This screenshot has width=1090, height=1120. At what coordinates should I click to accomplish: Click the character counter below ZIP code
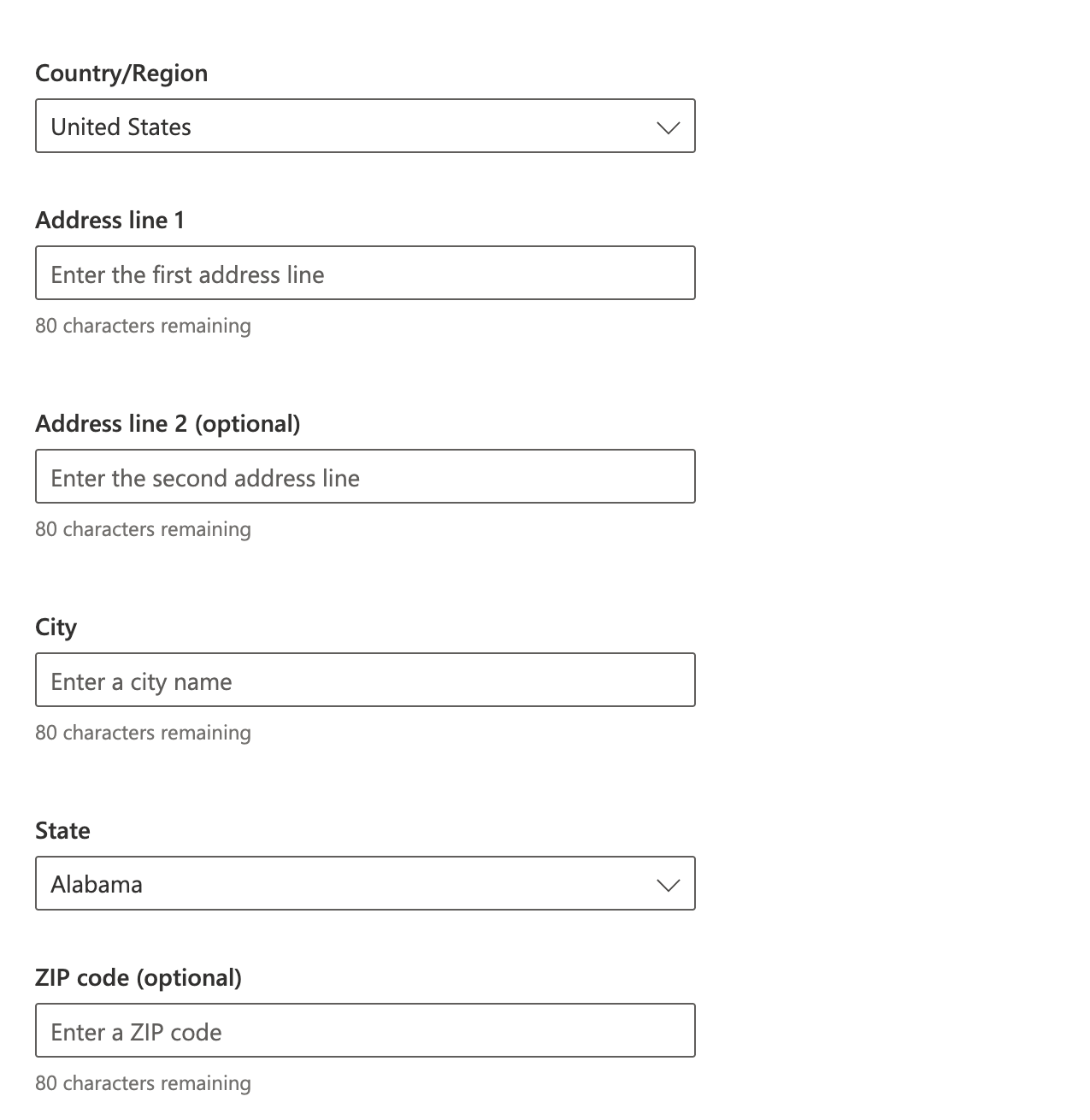pyautogui.click(x=143, y=1083)
